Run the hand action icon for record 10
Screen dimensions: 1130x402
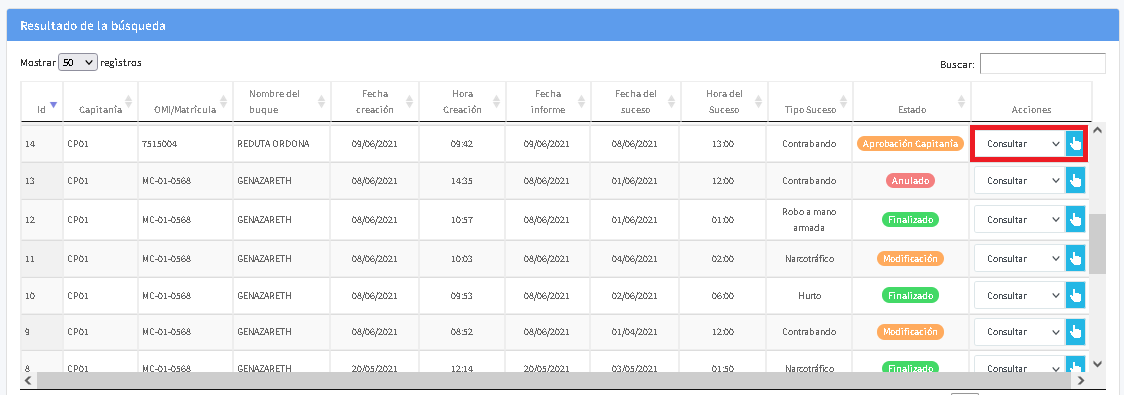tap(1076, 296)
